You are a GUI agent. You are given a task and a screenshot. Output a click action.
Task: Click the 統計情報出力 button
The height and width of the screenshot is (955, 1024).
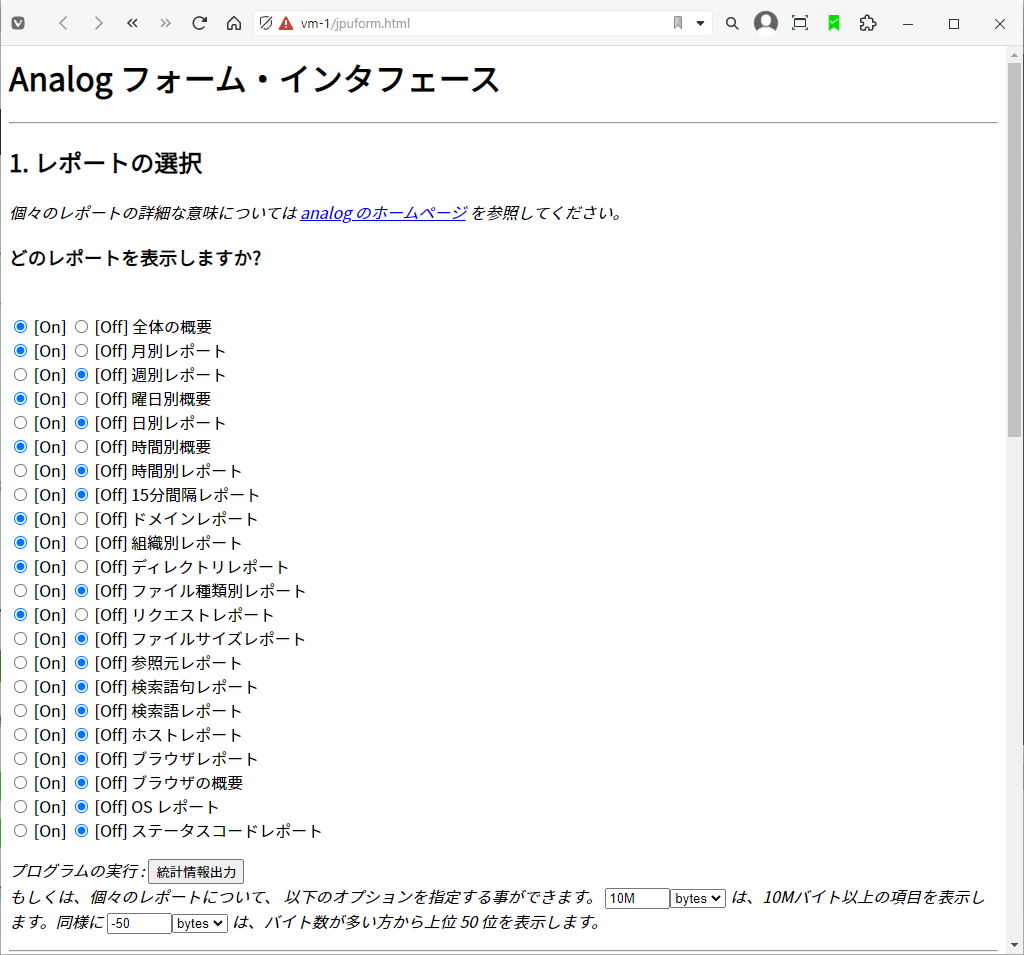click(196, 872)
